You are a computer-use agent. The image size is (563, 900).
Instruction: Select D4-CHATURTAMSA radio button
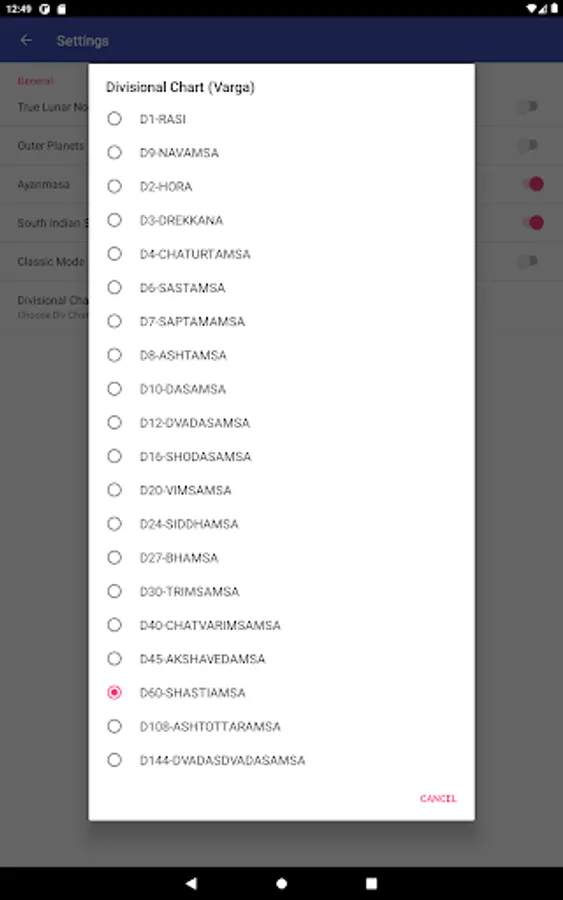coord(281,254)
